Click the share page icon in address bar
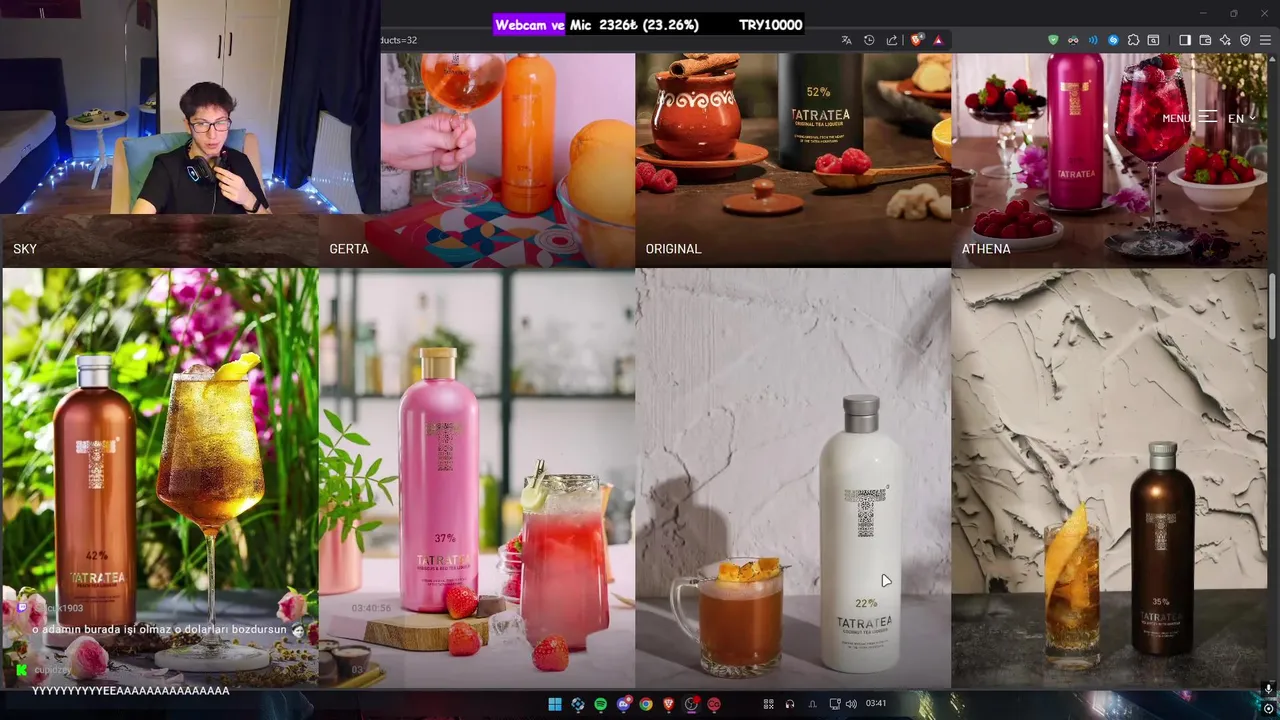Viewport: 1280px width, 720px height. point(892,40)
